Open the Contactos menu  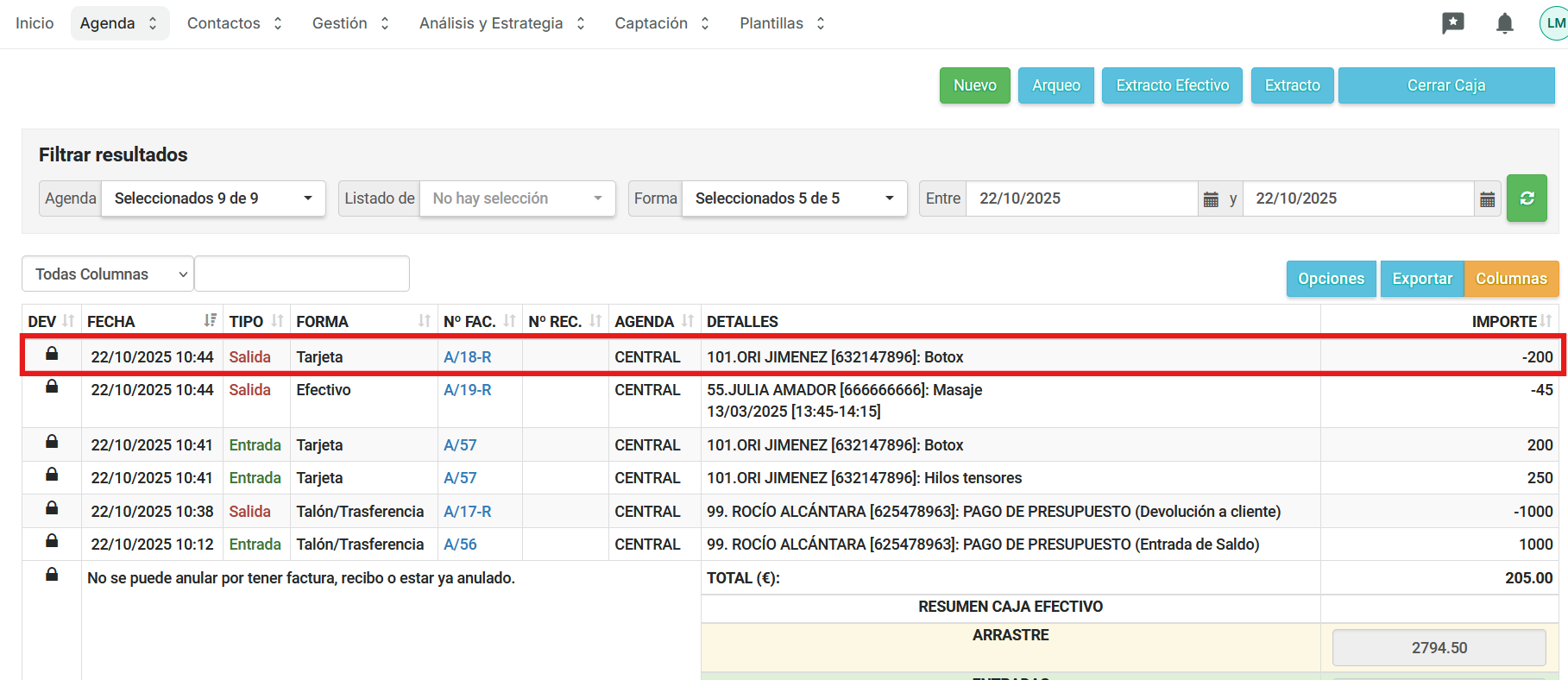(235, 23)
